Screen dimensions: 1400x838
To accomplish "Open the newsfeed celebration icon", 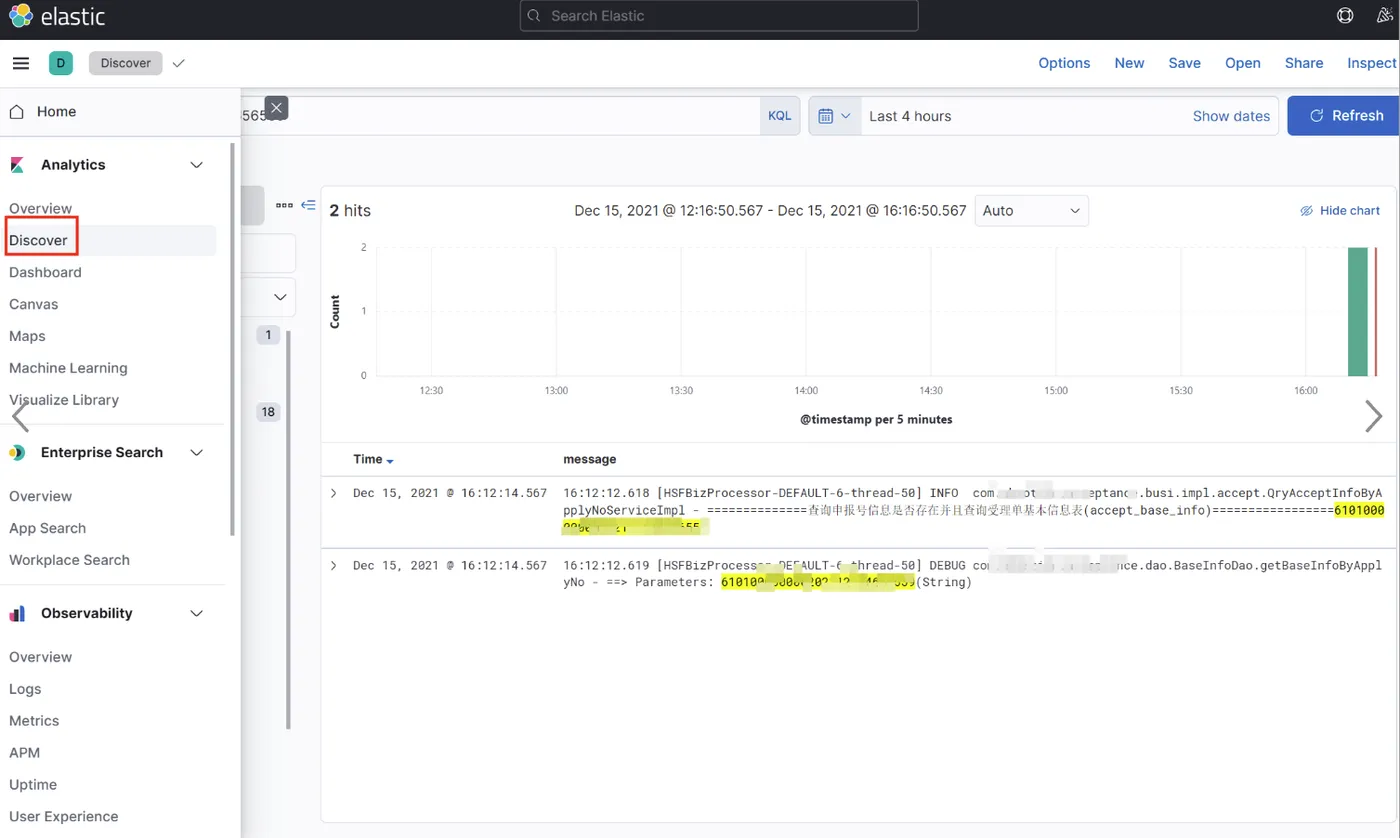I will pyautogui.click(x=1386, y=16).
